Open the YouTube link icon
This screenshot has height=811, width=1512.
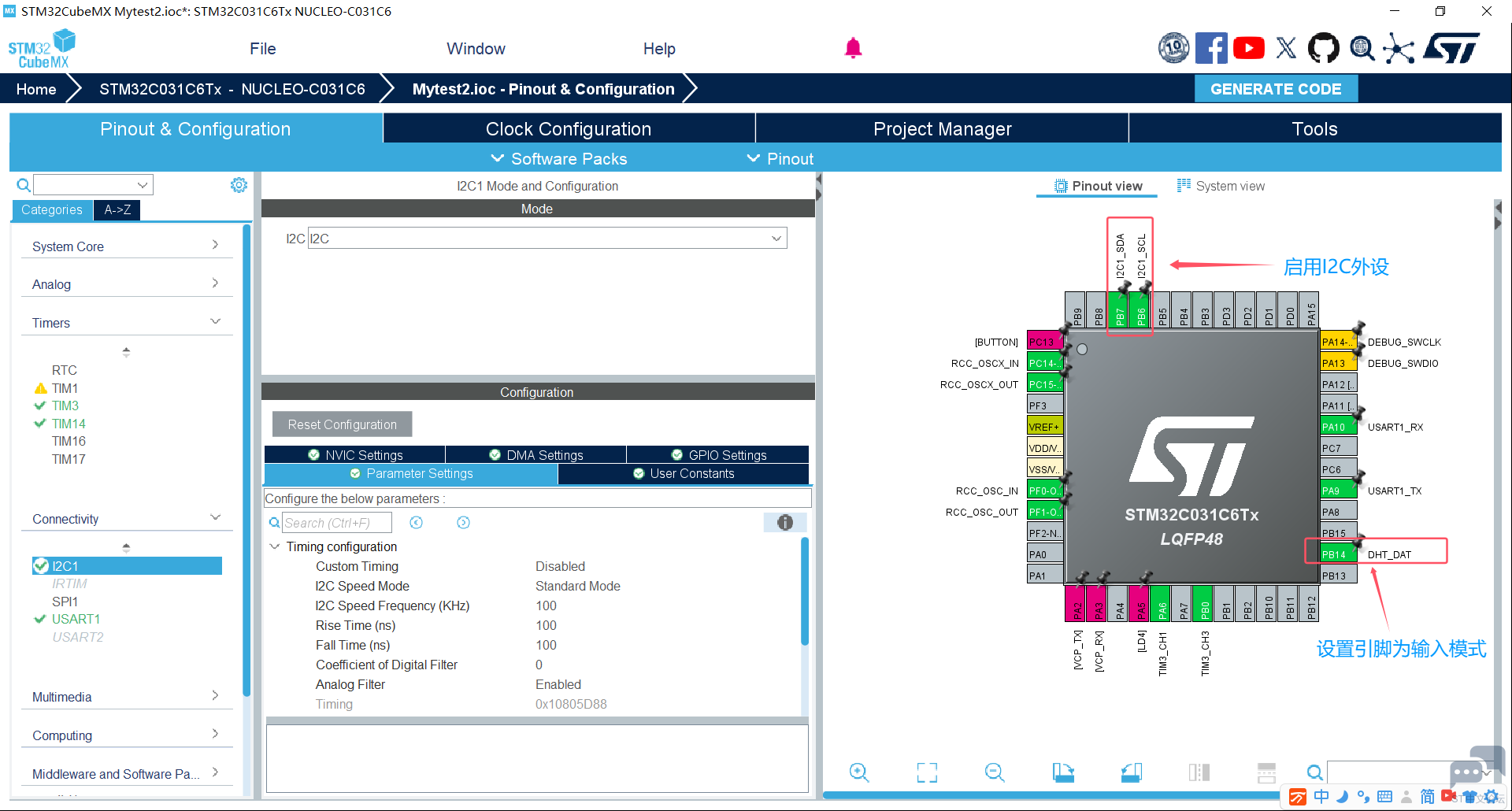pos(1249,48)
